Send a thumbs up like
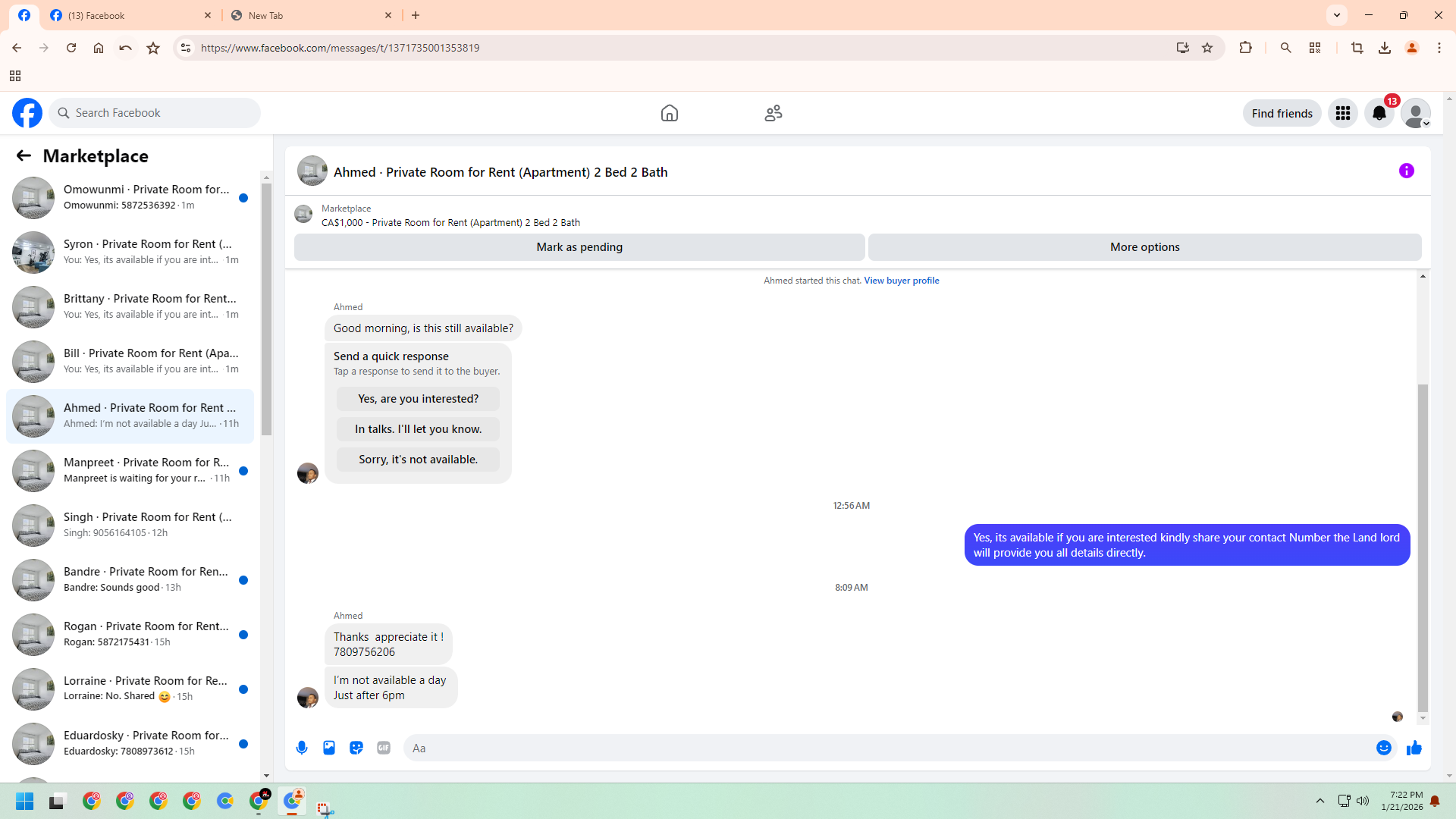 click(1414, 748)
